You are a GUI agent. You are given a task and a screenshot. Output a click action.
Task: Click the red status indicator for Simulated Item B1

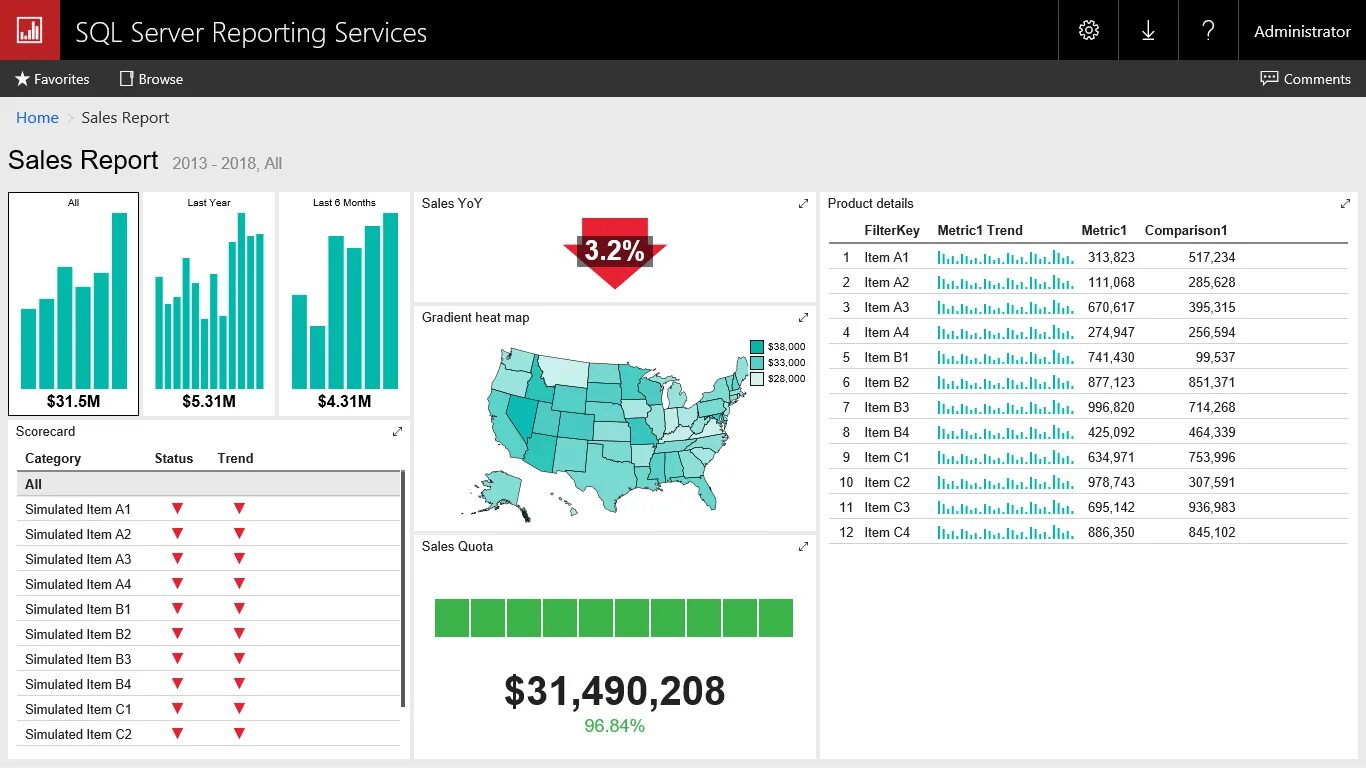(x=177, y=608)
